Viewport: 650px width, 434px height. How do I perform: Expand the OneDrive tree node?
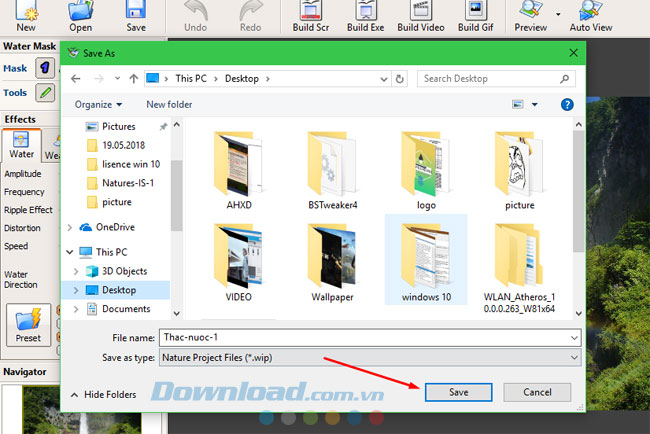coord(70,227)
